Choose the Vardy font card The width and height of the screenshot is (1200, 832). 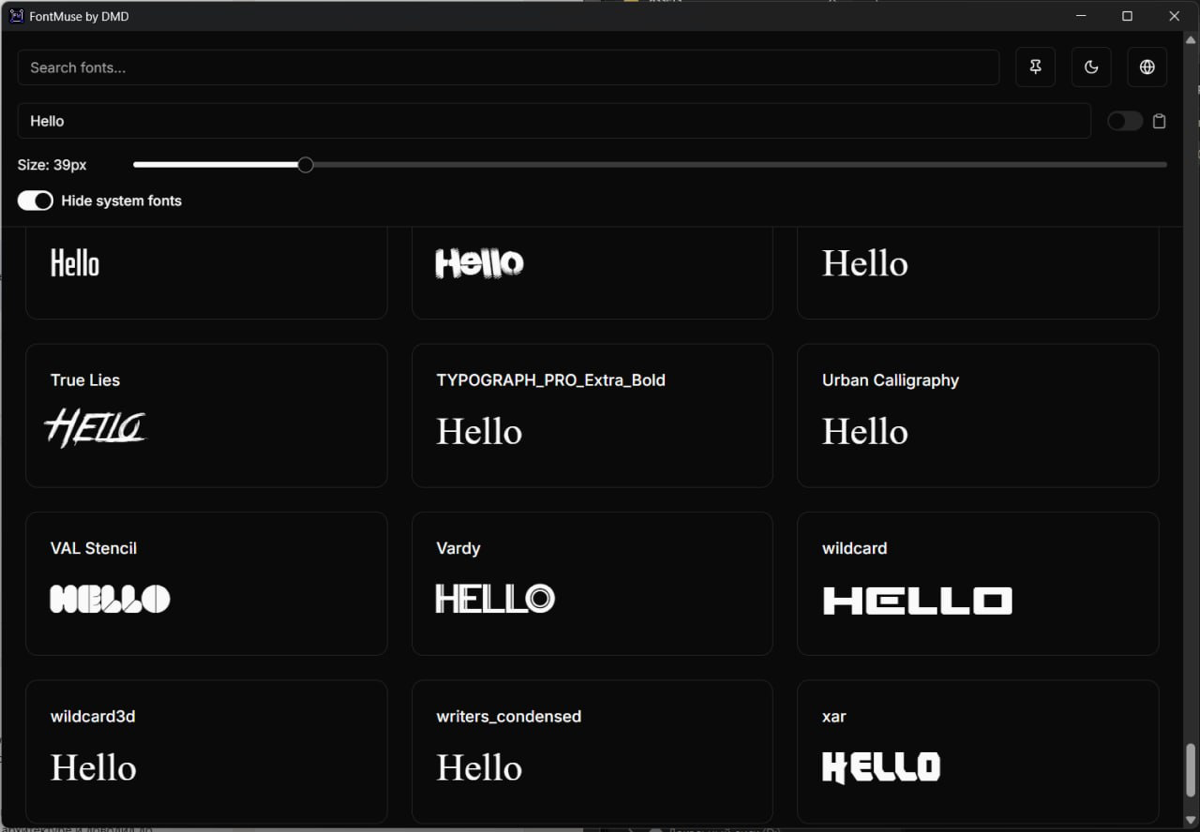pyautogui.click(x=592, y=583)
